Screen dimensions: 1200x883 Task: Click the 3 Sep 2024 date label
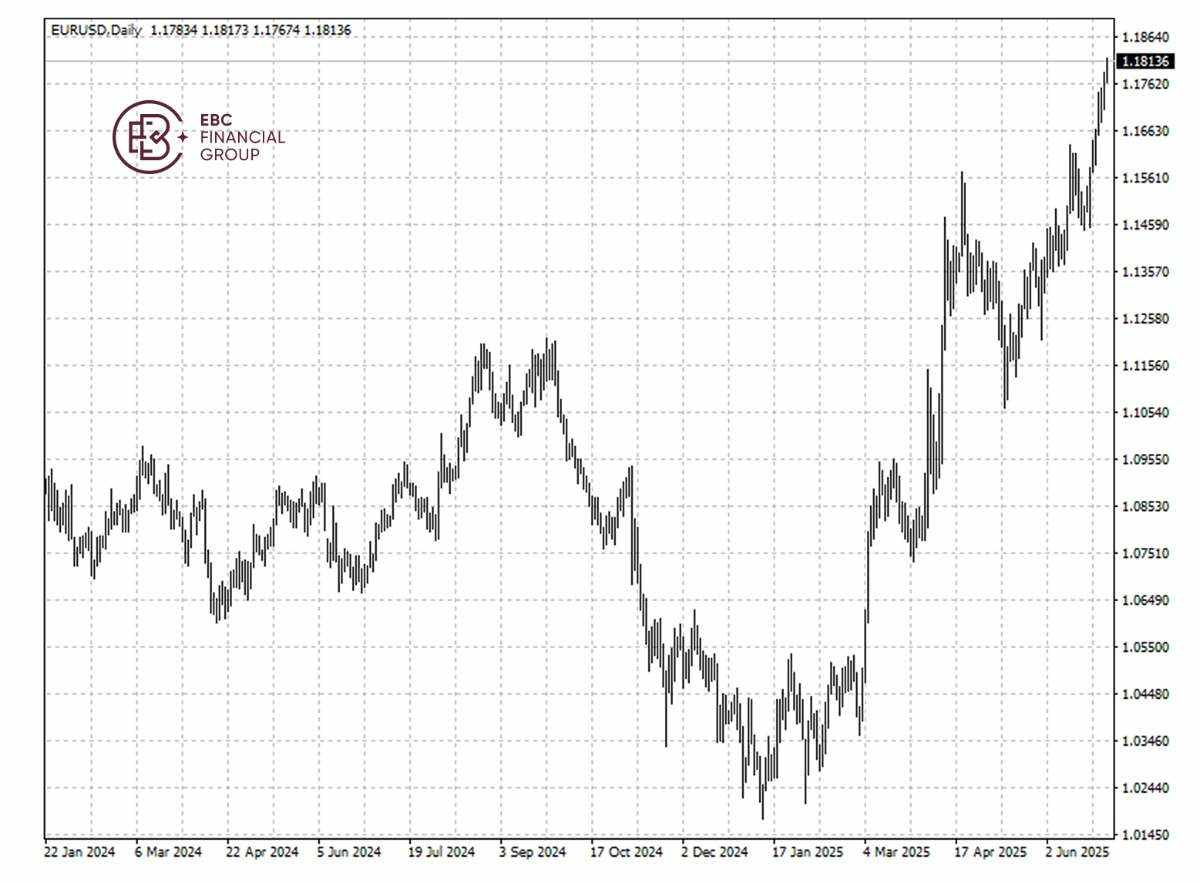pyautogui.click(x=532, y=853)
